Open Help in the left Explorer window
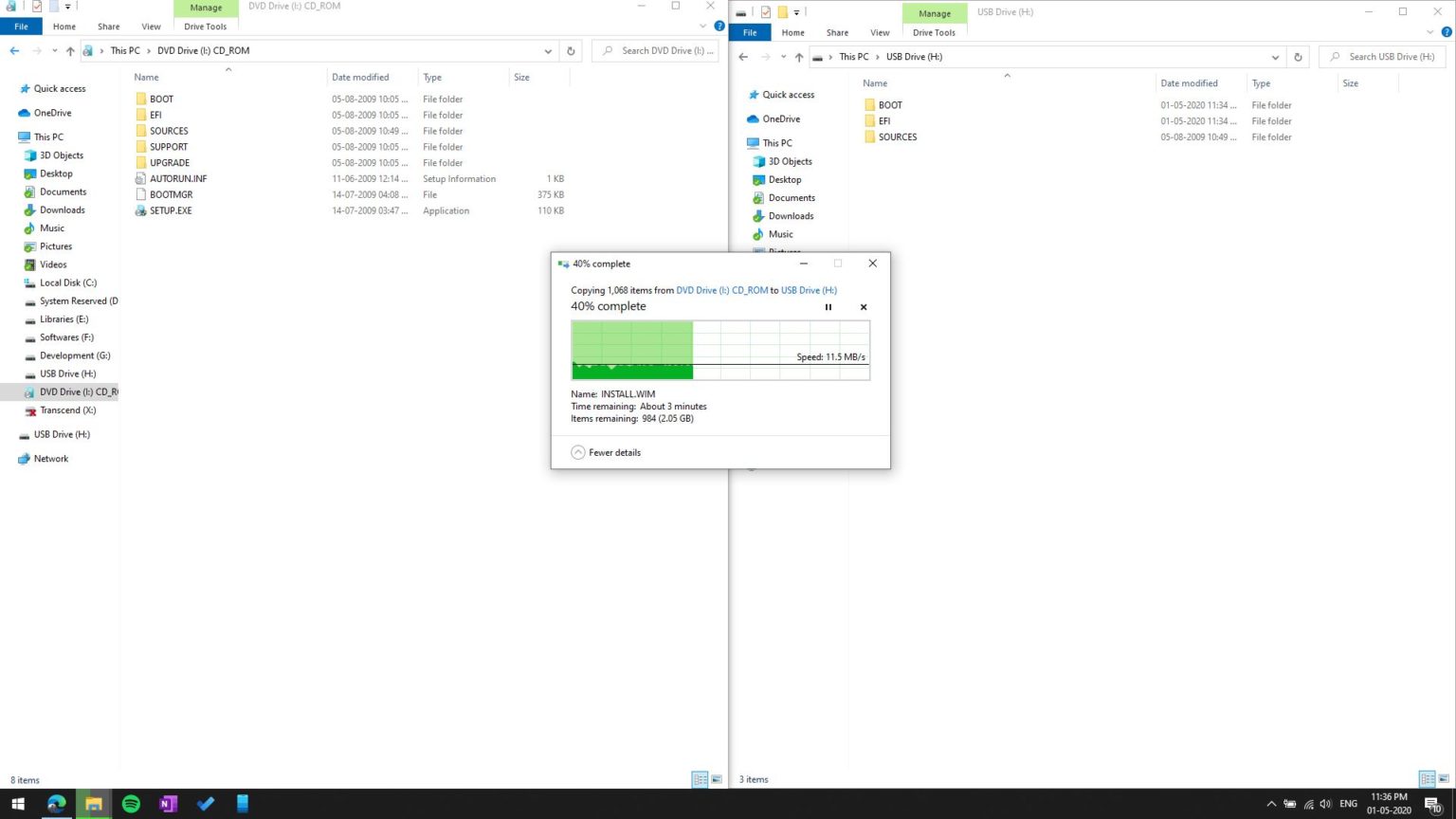The image size is (1456, 819). tap(719, 27)
